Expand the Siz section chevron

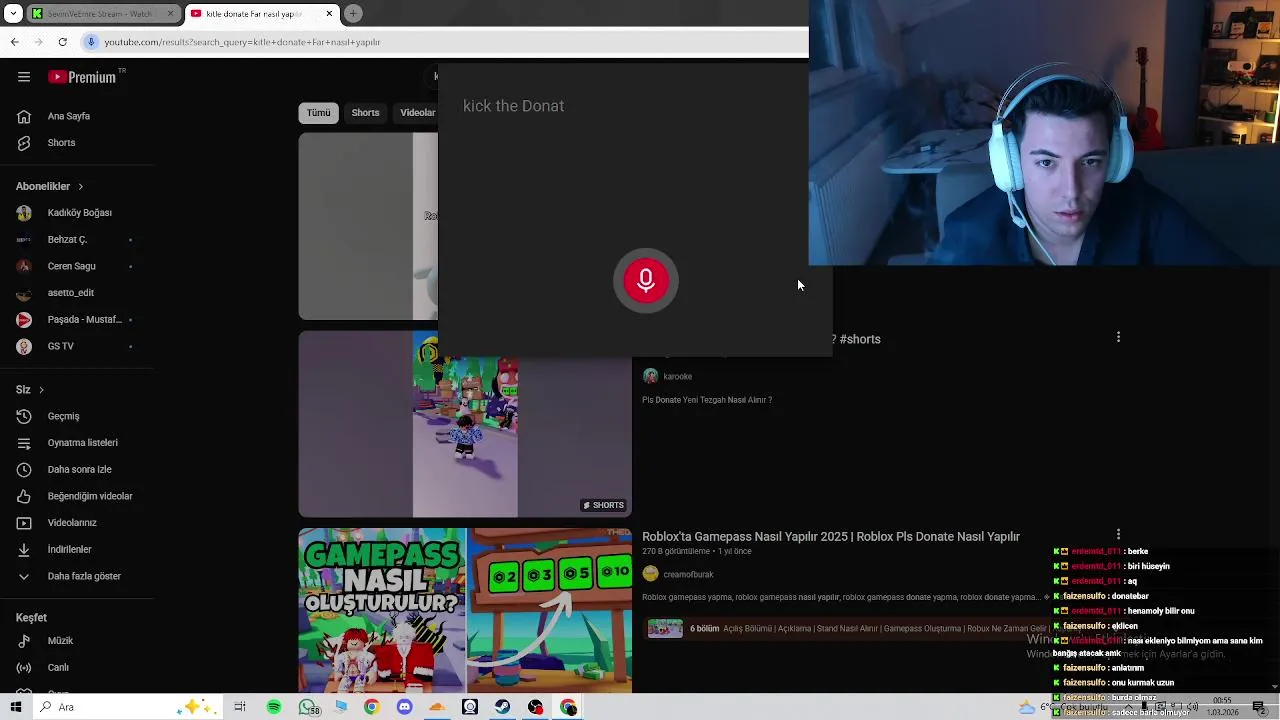(41, 390)
